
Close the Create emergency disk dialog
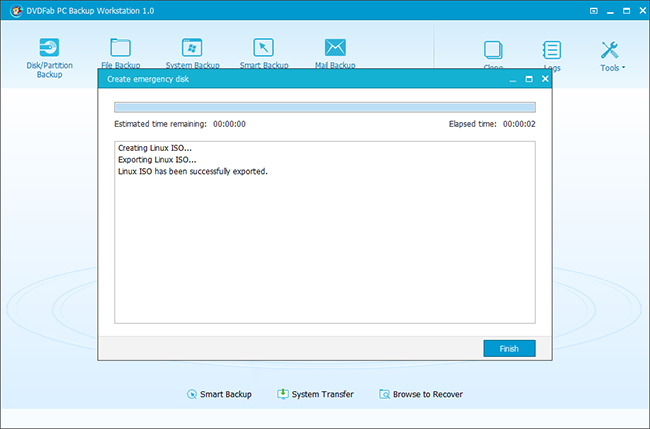click(545, 78)
